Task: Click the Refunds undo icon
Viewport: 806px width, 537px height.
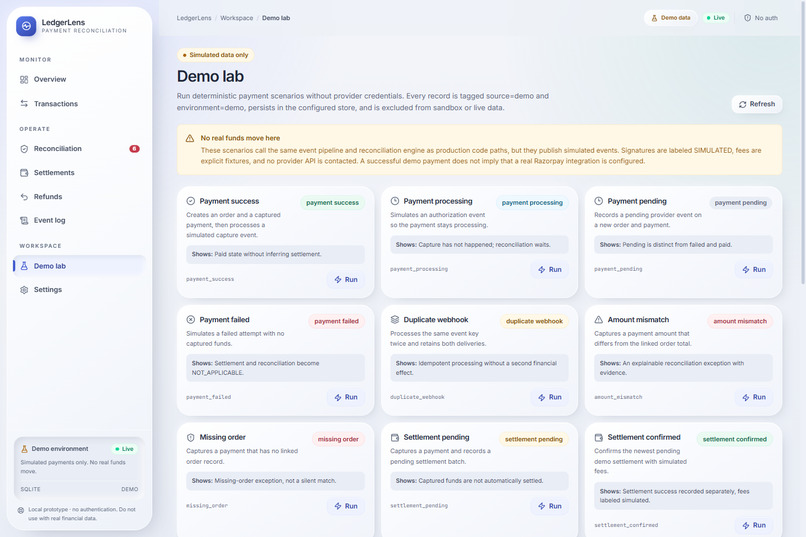Action: [x=24, y=197]
